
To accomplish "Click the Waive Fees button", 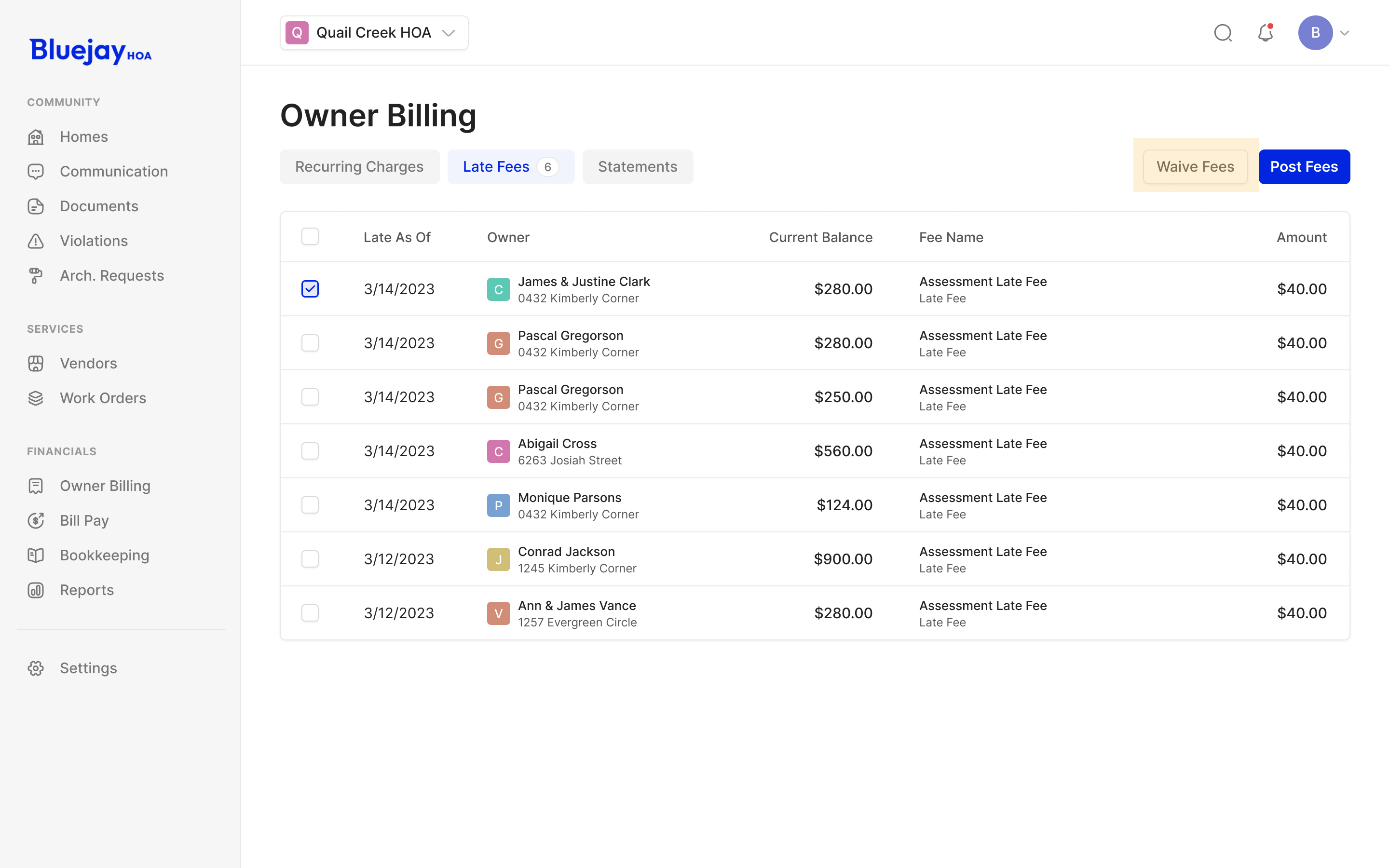I will pyautogui.click(x=1195, y=167).
